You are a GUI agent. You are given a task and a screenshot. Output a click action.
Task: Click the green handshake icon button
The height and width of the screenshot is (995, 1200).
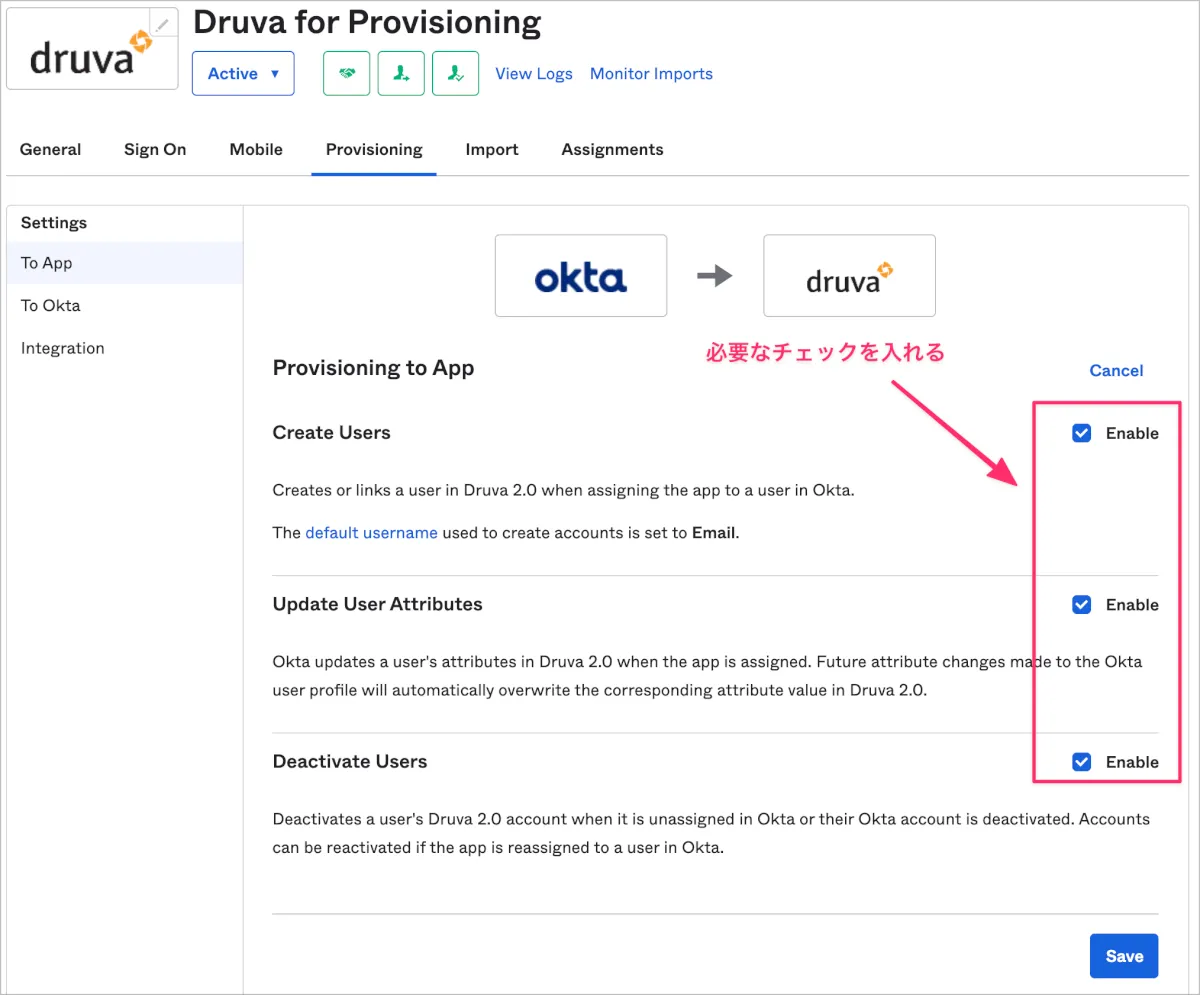point(347,74)
